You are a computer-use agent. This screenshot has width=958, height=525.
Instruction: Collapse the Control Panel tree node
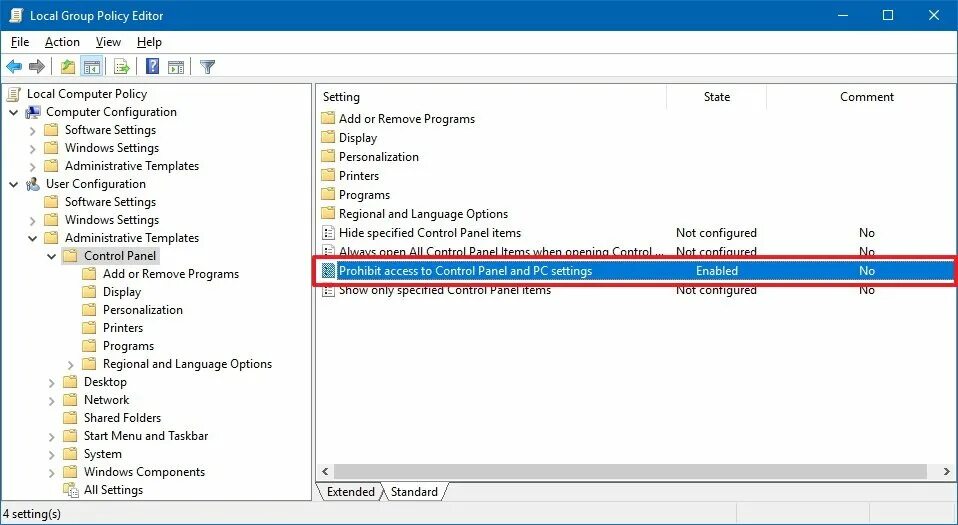coord(51,256)
